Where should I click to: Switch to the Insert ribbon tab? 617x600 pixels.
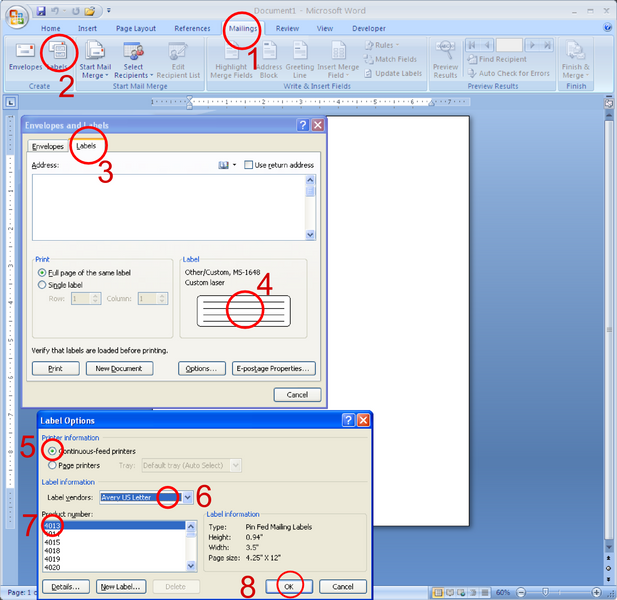[87, 29]
